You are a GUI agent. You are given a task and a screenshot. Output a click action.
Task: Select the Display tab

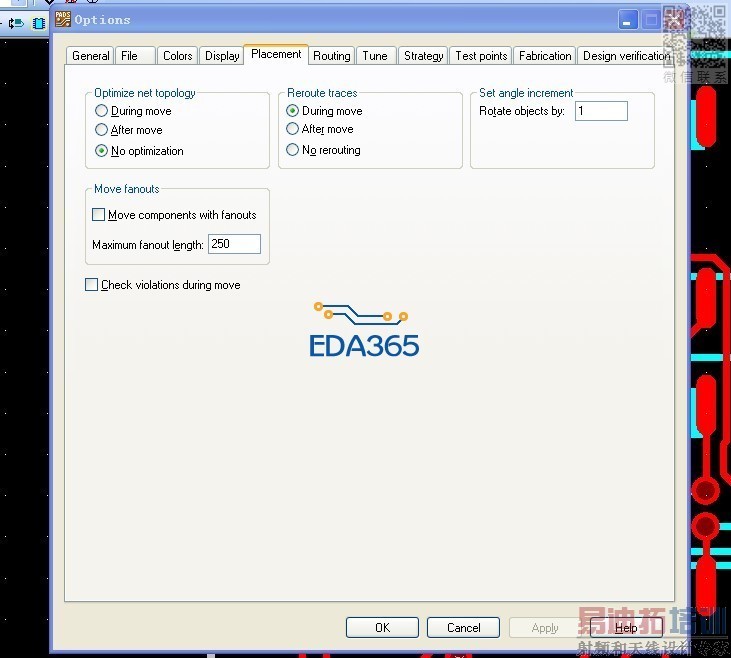[x=222, y=56]
